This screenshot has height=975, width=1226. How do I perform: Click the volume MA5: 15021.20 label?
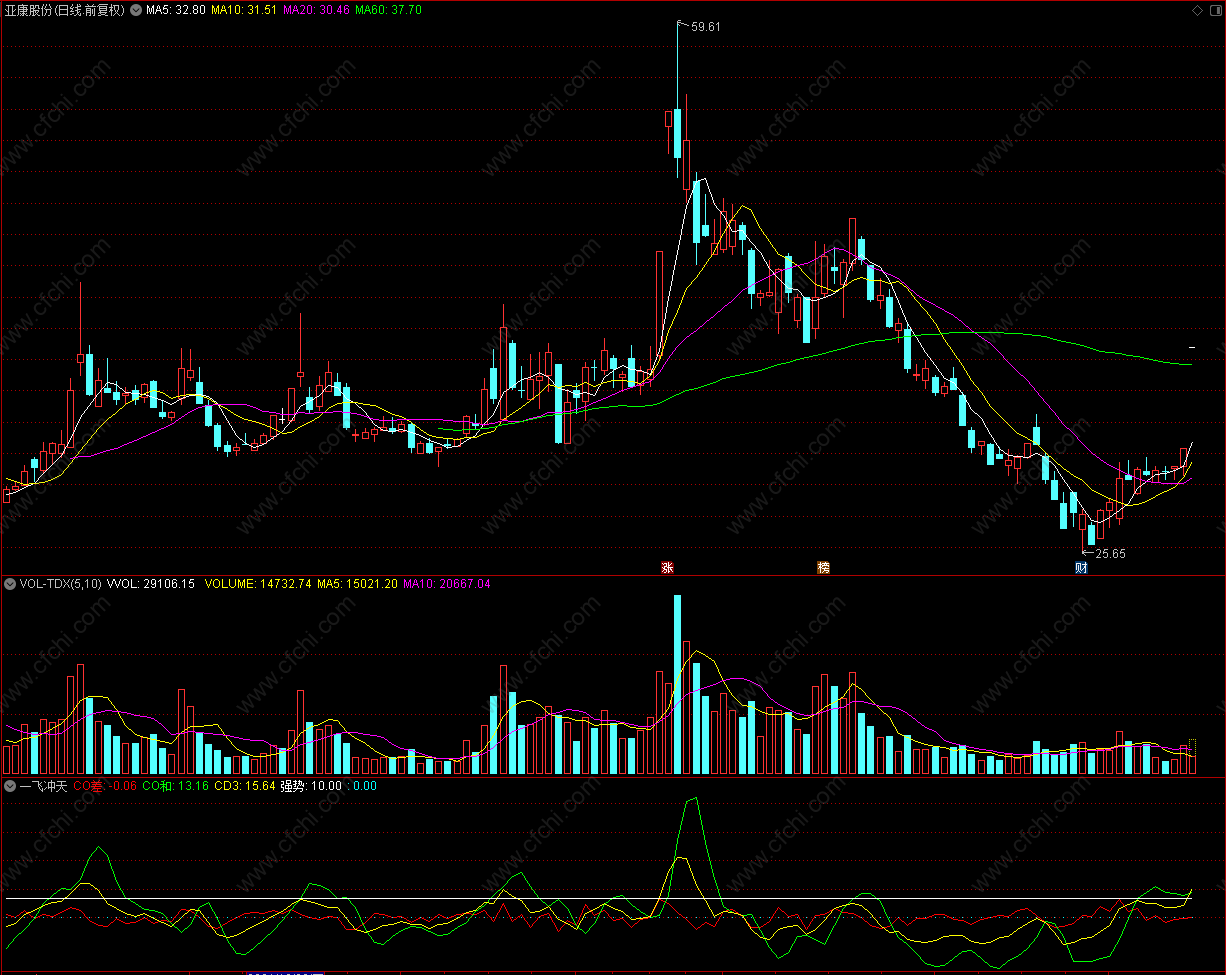point(357,584)
